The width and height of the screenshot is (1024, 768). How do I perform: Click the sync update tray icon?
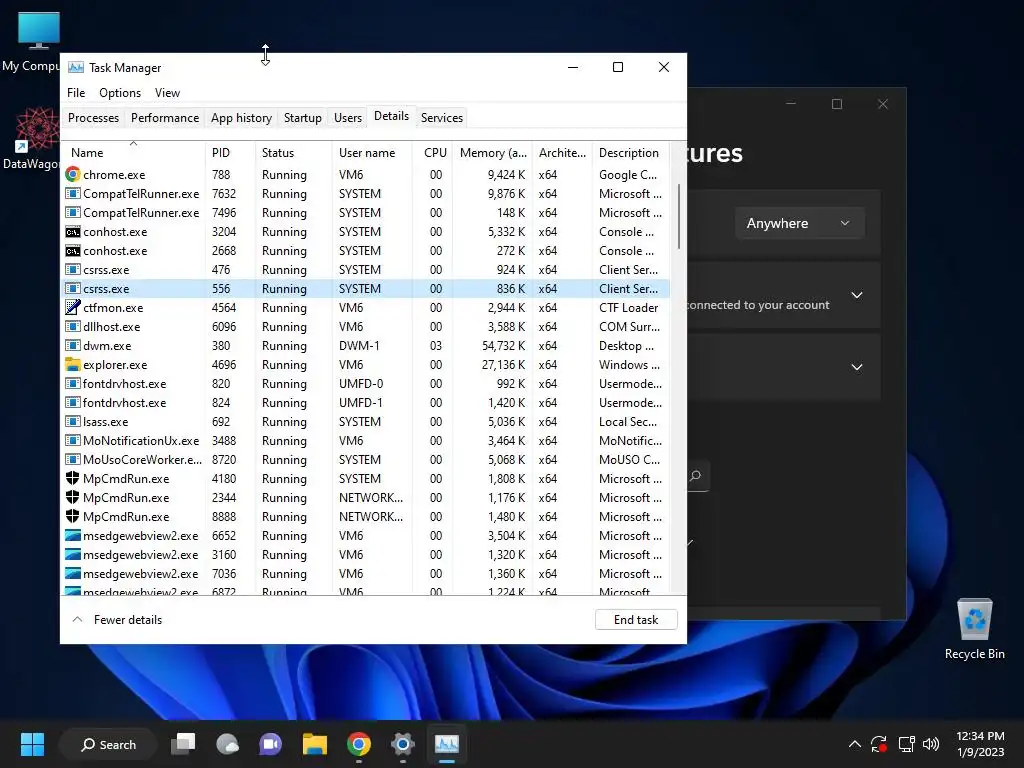(879, 744)
